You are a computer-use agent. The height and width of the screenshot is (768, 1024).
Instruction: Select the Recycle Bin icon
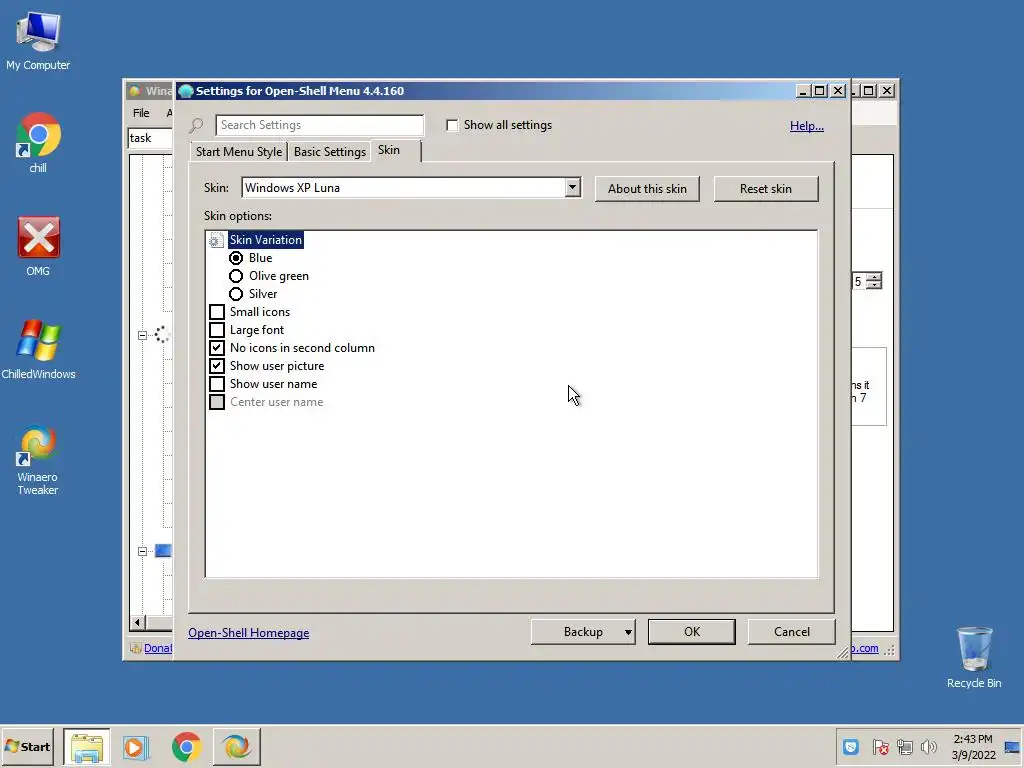(x=974, y=656)
